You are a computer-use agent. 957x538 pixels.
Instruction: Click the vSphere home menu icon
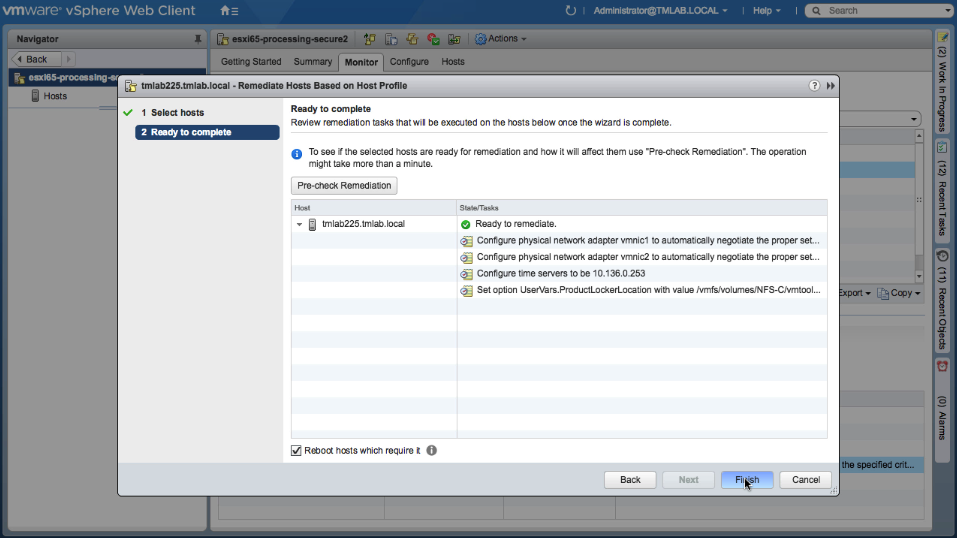click(228, 11)
